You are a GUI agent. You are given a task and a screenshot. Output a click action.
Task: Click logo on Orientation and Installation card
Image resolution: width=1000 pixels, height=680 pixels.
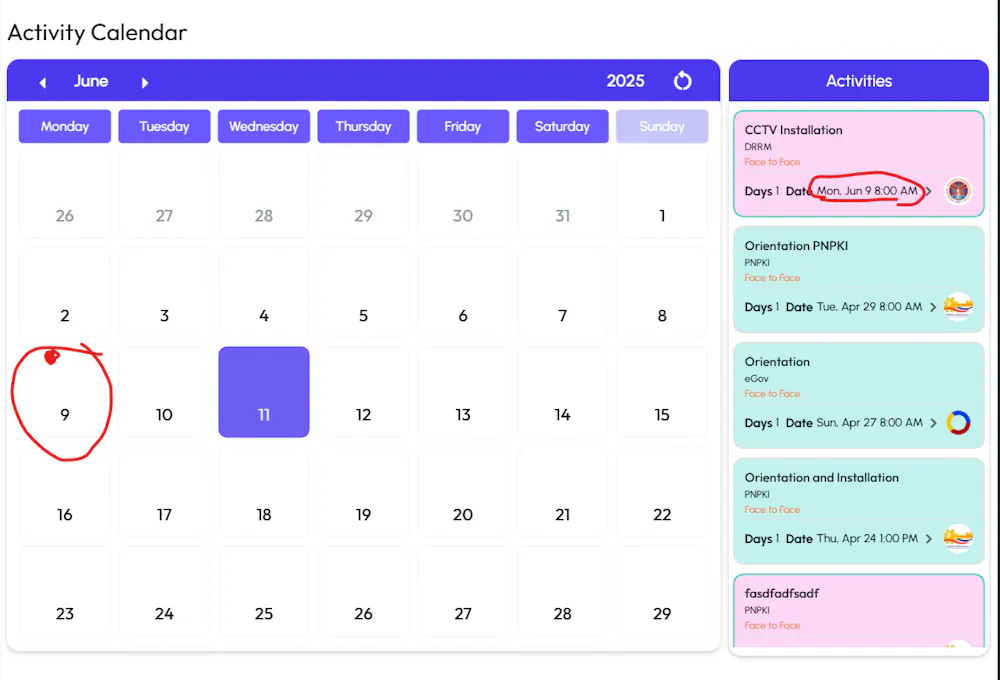click(958, 538)
